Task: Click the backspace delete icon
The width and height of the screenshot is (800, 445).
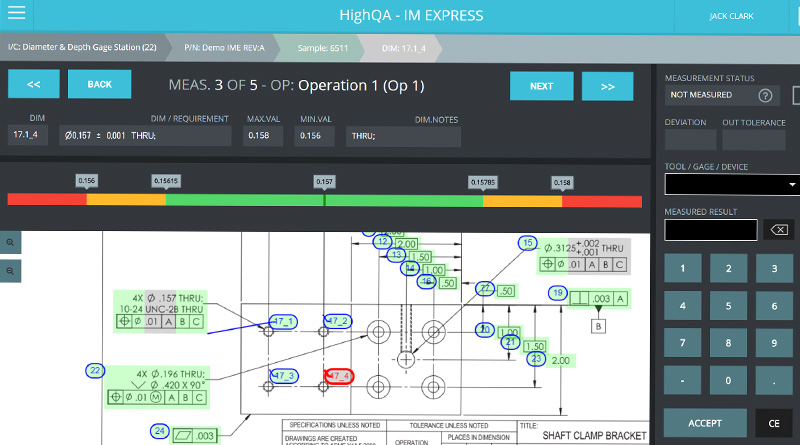Action: pos(779,230)
